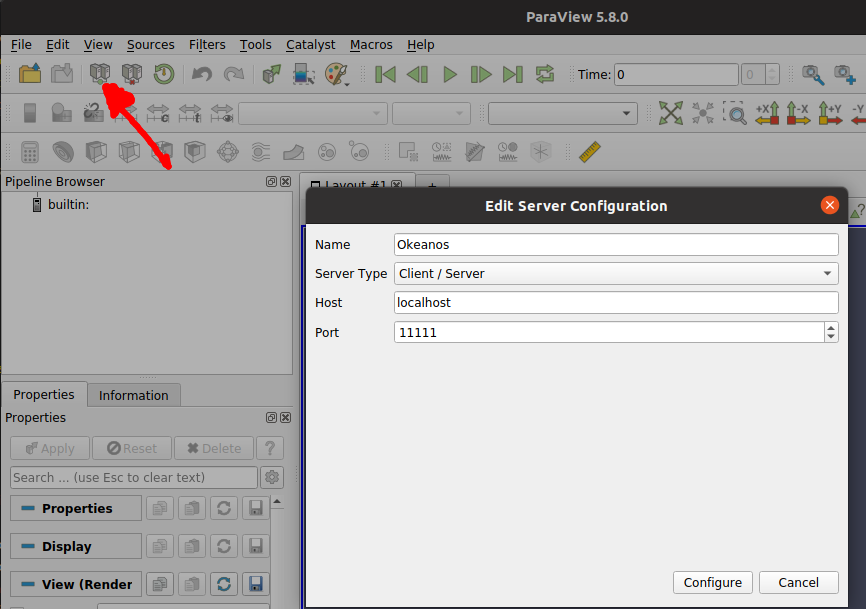This screenshot has width=866, height=609.
Task: Toggle animation loop playback
Action: pos(545,74)
